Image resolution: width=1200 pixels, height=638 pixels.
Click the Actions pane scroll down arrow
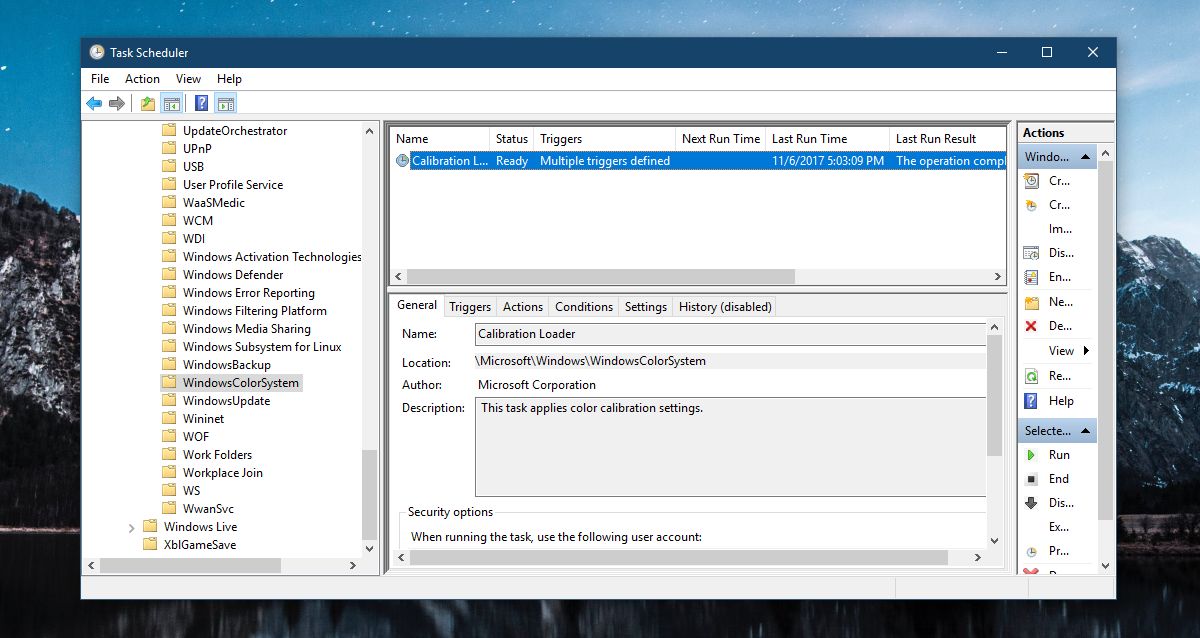point(1106,566)
